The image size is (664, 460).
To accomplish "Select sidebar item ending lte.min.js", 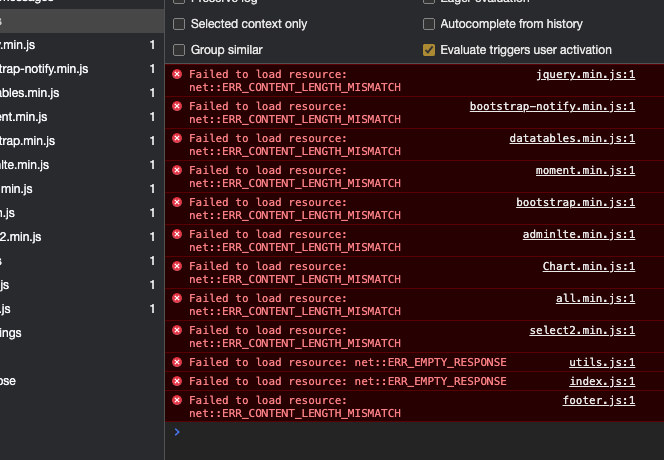I will point(82,165).
